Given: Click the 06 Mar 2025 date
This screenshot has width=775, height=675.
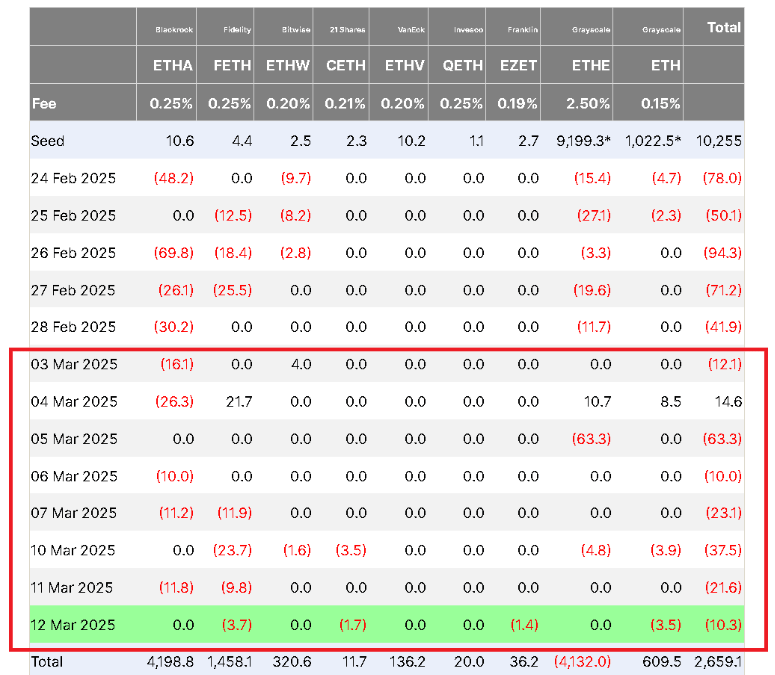Looking at the screenshot, I should pos(74,476).
